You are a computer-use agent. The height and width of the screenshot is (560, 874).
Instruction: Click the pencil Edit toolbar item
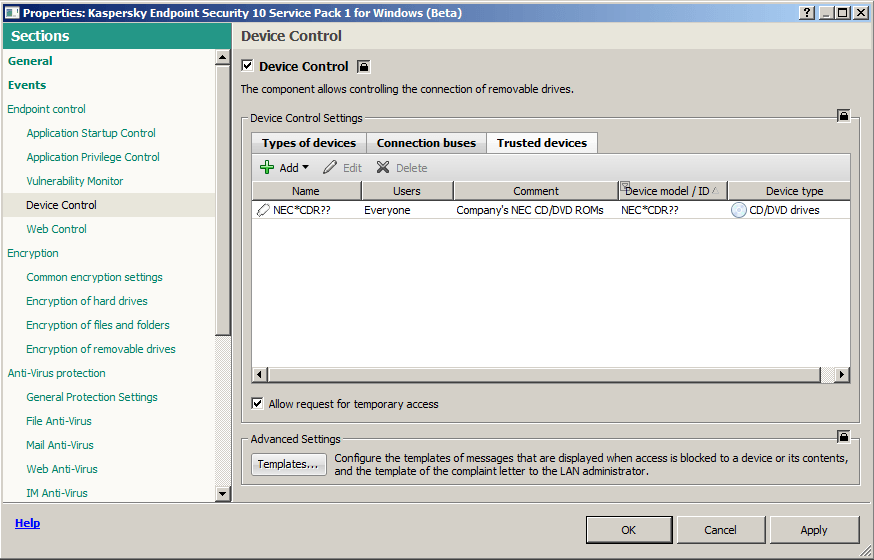click(x=342, y=168)
